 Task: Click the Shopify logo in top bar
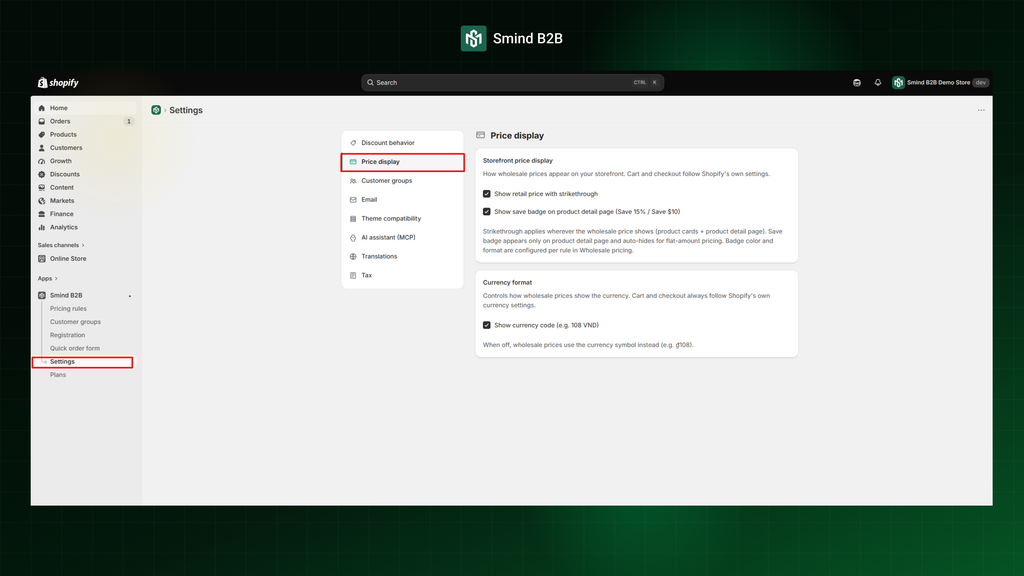pyautogui.click(x=58, y=82)
